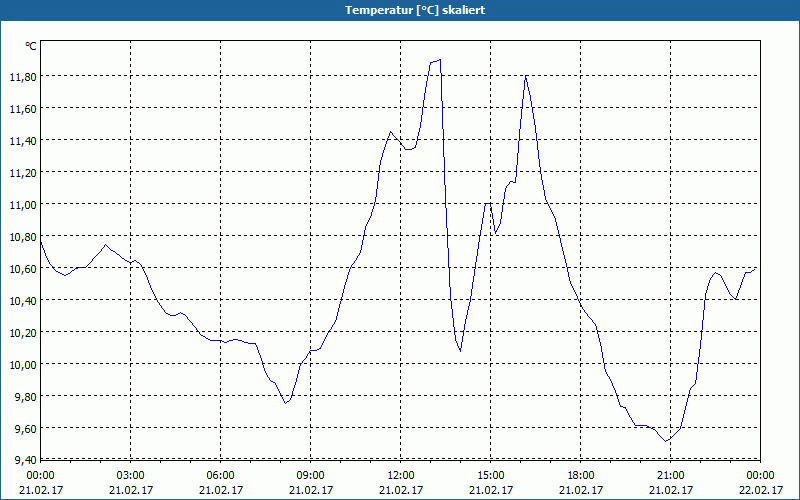Click the 18:00 time axis label
This screenshot has height=500, width=800.
tap(581, 476)
